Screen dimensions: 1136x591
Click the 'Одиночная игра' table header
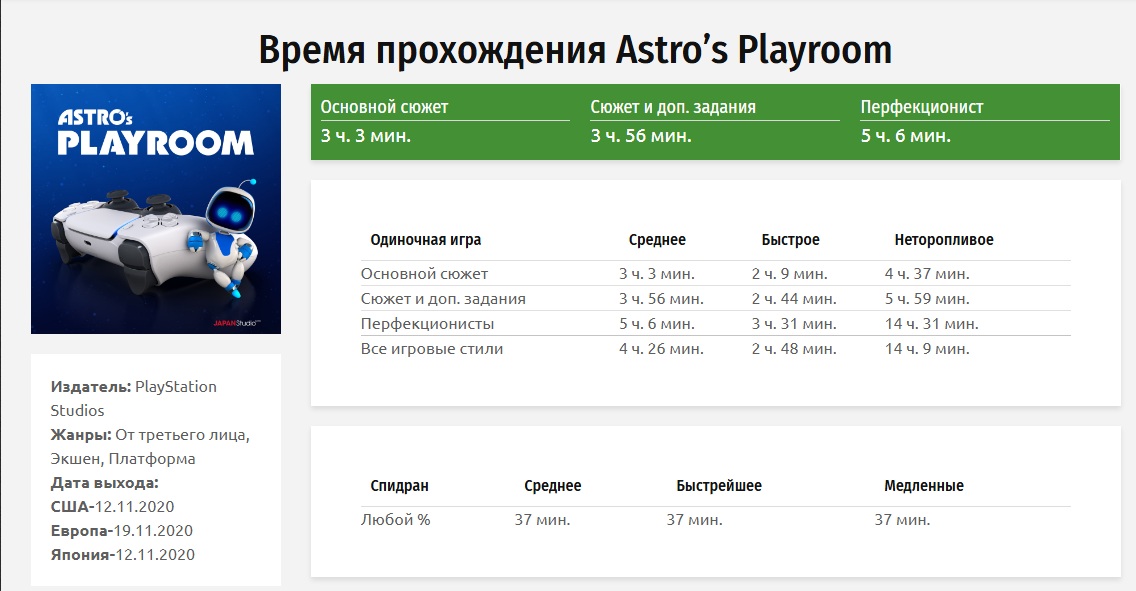pyautogui.click(x=425, y=240)
